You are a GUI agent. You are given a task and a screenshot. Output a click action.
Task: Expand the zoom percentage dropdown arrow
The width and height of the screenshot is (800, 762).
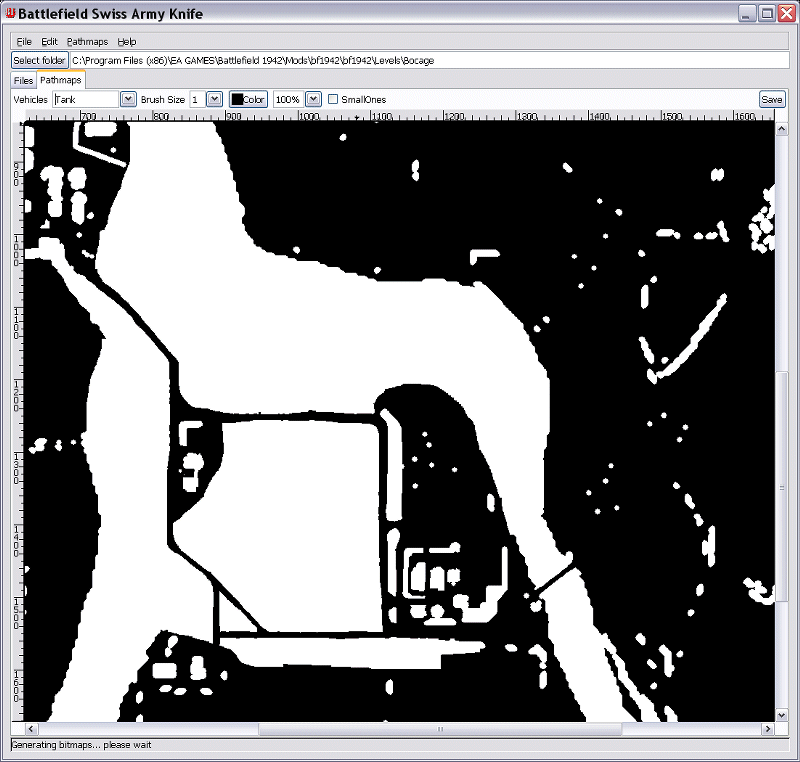(313, 99)
